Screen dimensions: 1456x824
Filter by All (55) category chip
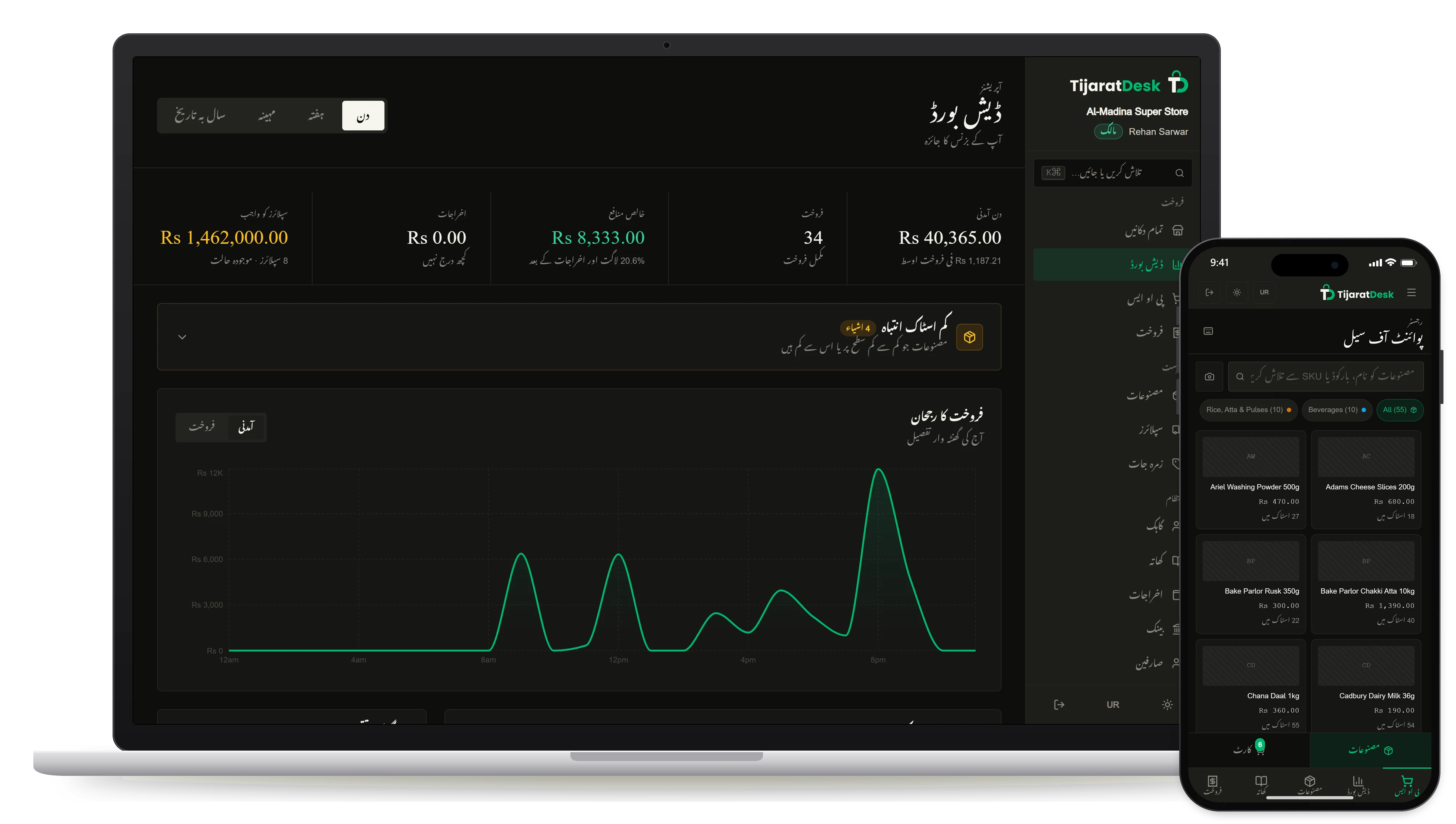click(x=1399, y=410)
